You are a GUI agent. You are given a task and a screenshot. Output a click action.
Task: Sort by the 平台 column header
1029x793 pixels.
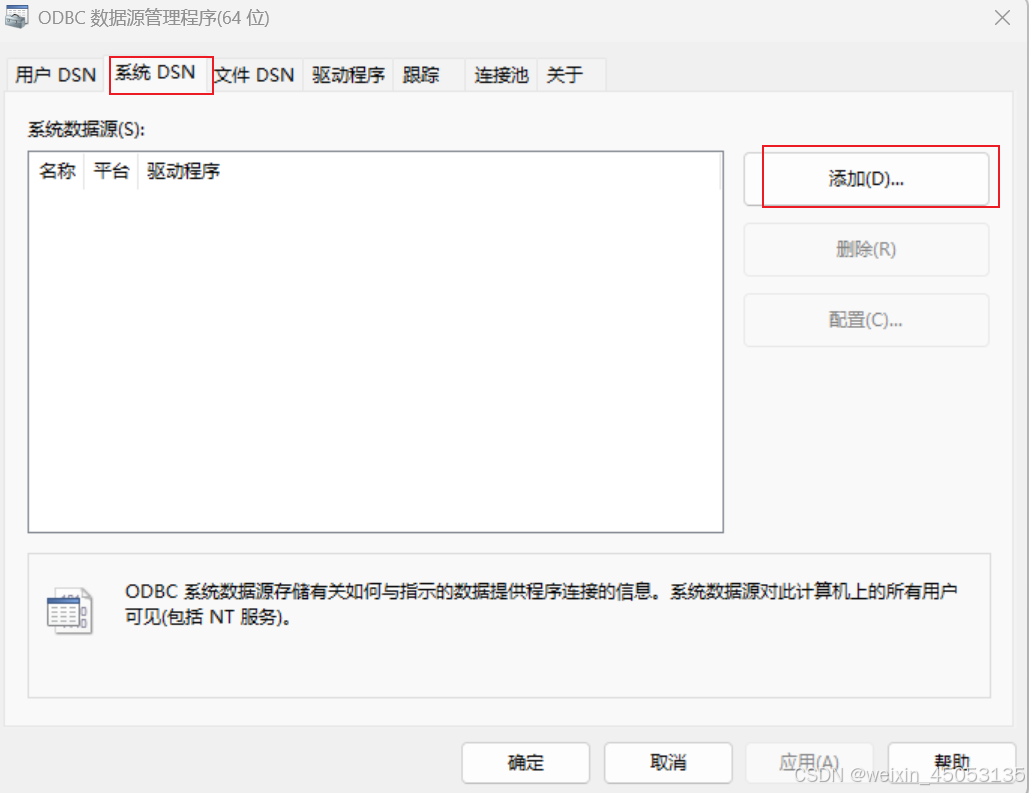coord(111,171)
